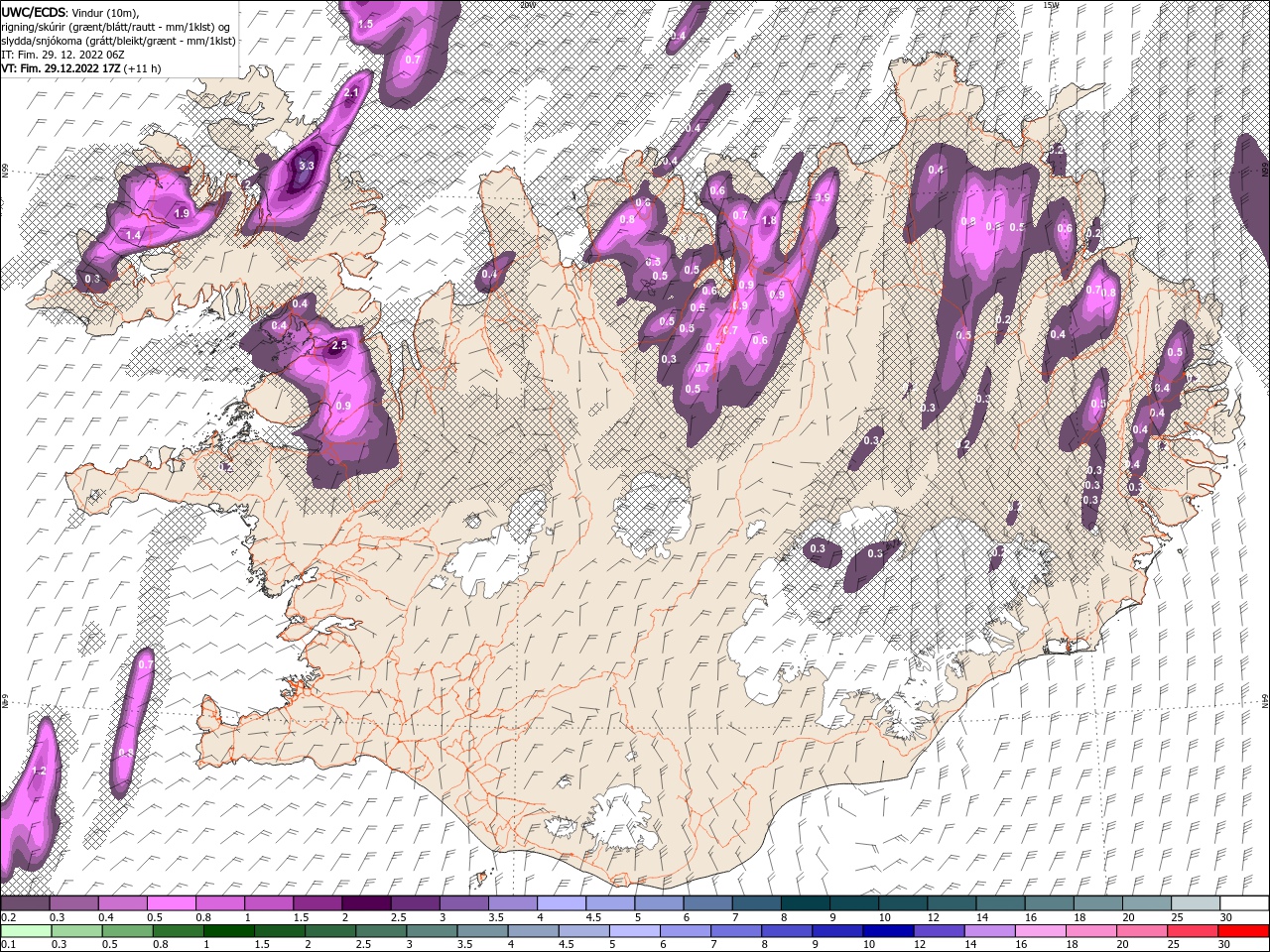Screen dimensions: 1270x952
Task: Select the light pink 16–18 rain legend swatch
Action: click(x=1042, y=931)
